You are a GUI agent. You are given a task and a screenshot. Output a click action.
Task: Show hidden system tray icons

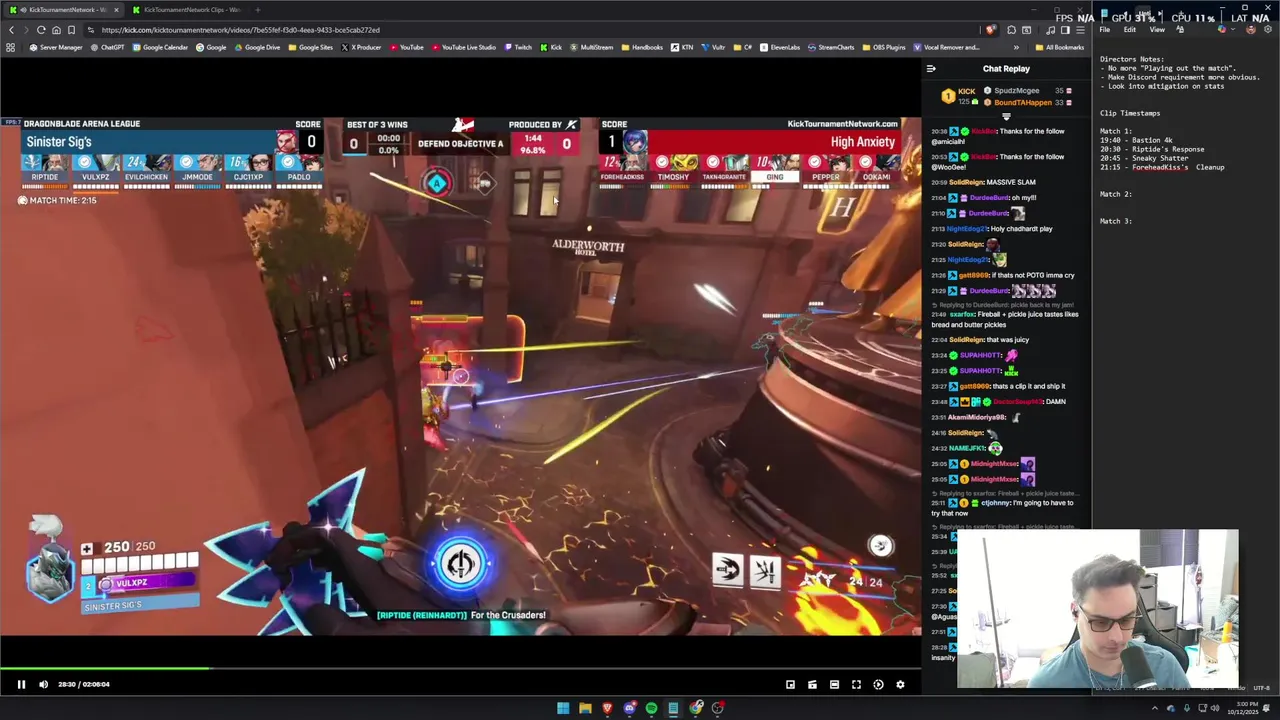click(x=1155, y=708)
